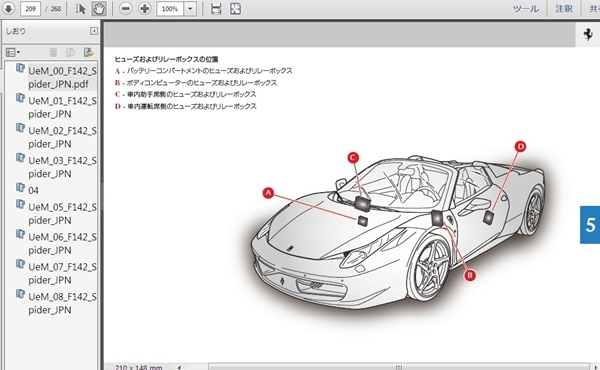600x370 pixels.
Task: Open bookmark UeM_00_F142_Spider_JPN.pdf
Action: point(62,77)
